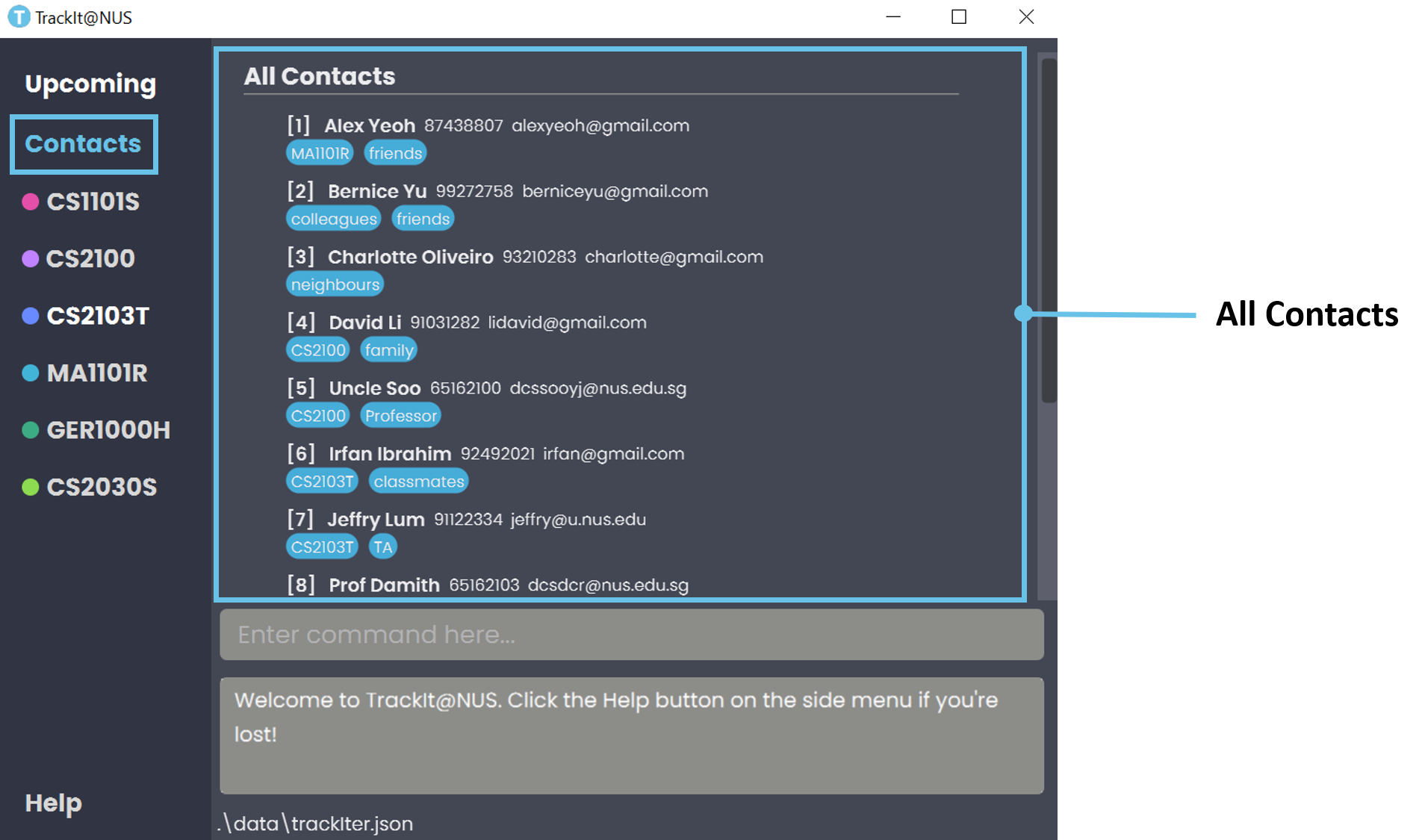Click the CS2100 tag under David Li
This screenshot has width=1422, height=840.
[318, 350]
